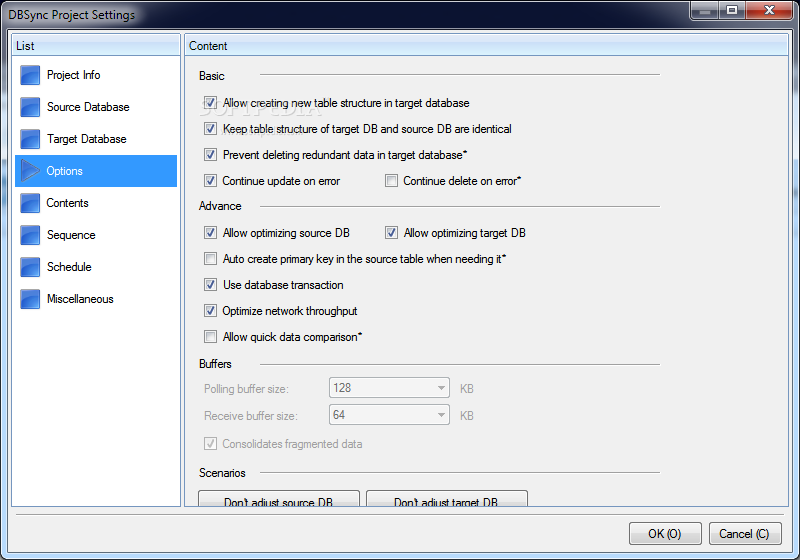Click the blue icon next to Contents
The image size is (800, 560).
tap(30, 203)
